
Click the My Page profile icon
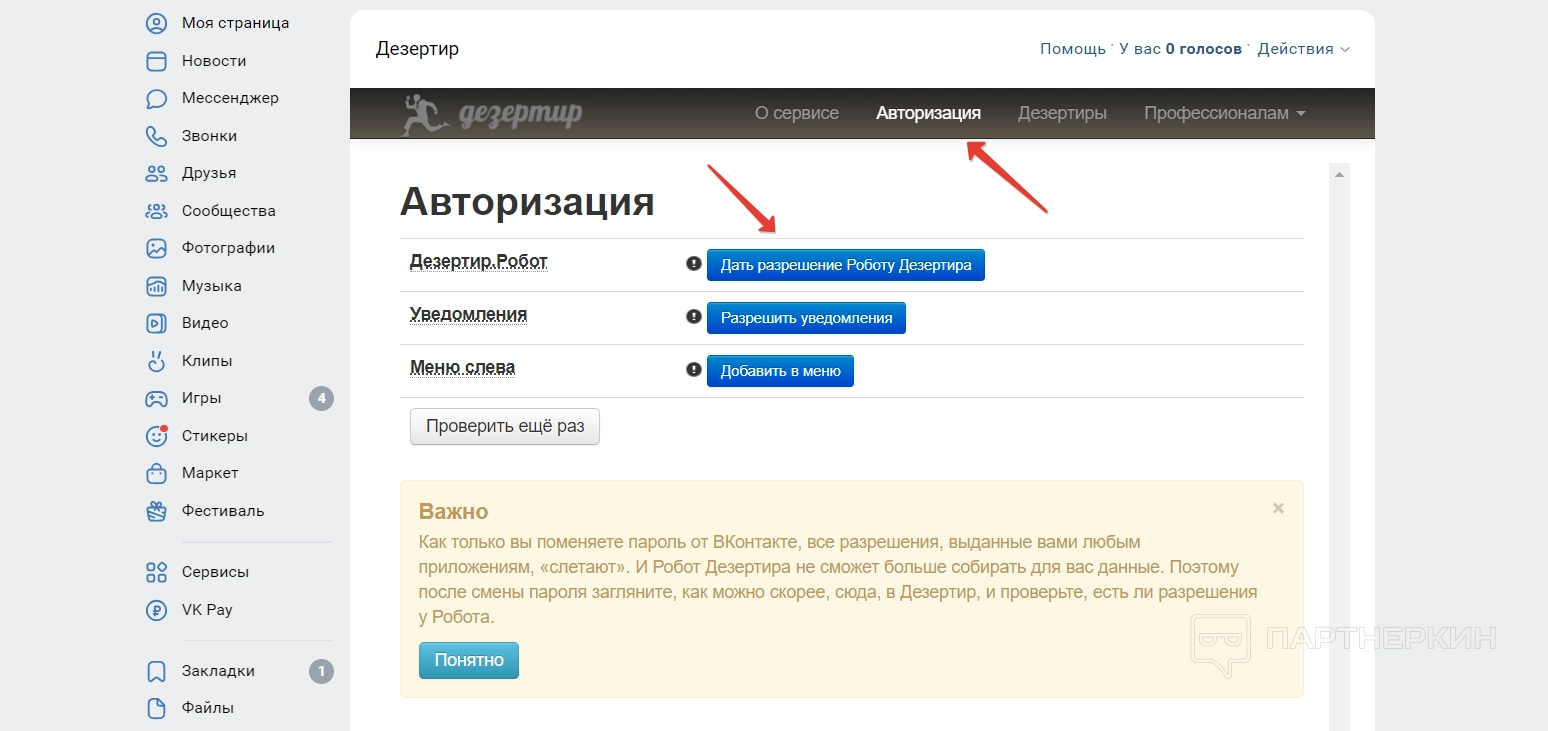(x=157, y=23)
